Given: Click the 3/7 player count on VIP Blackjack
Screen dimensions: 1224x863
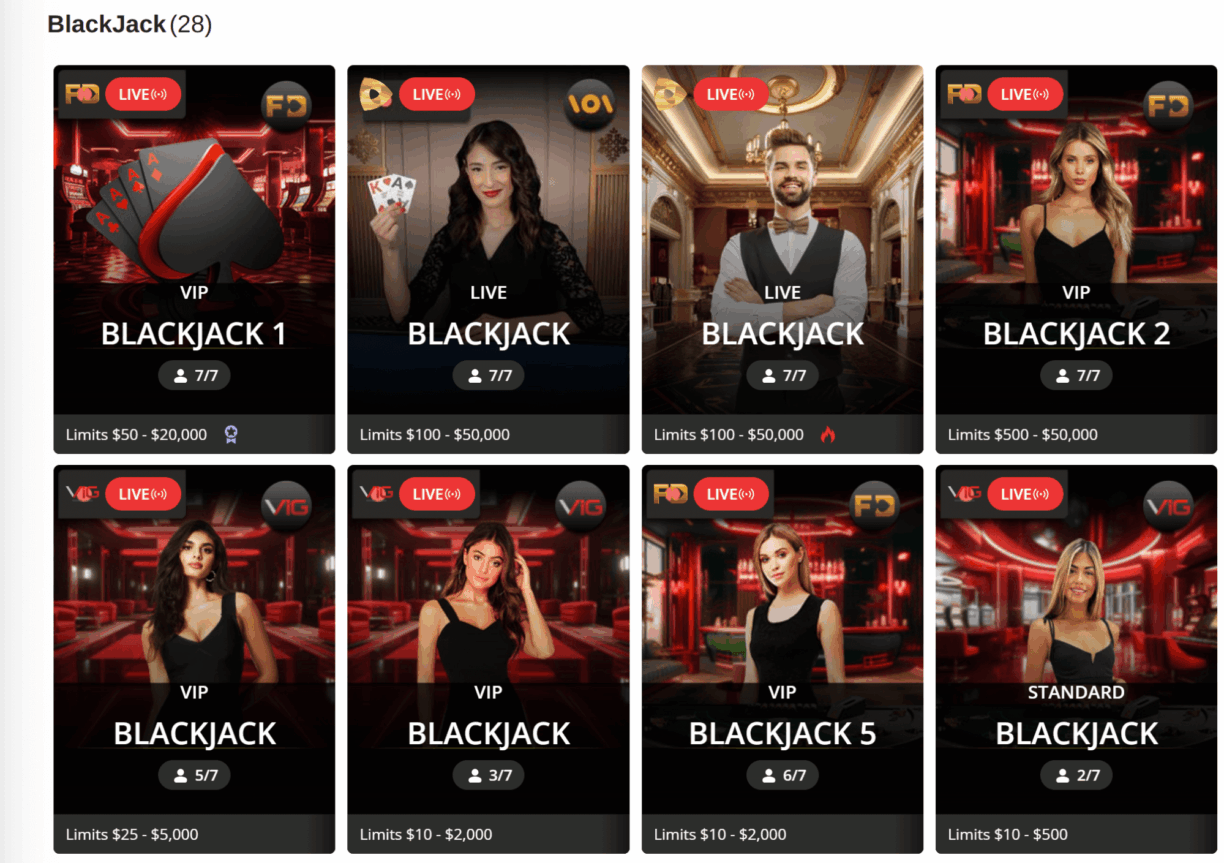Looking at the screenshot, I should tap(488, 775).
